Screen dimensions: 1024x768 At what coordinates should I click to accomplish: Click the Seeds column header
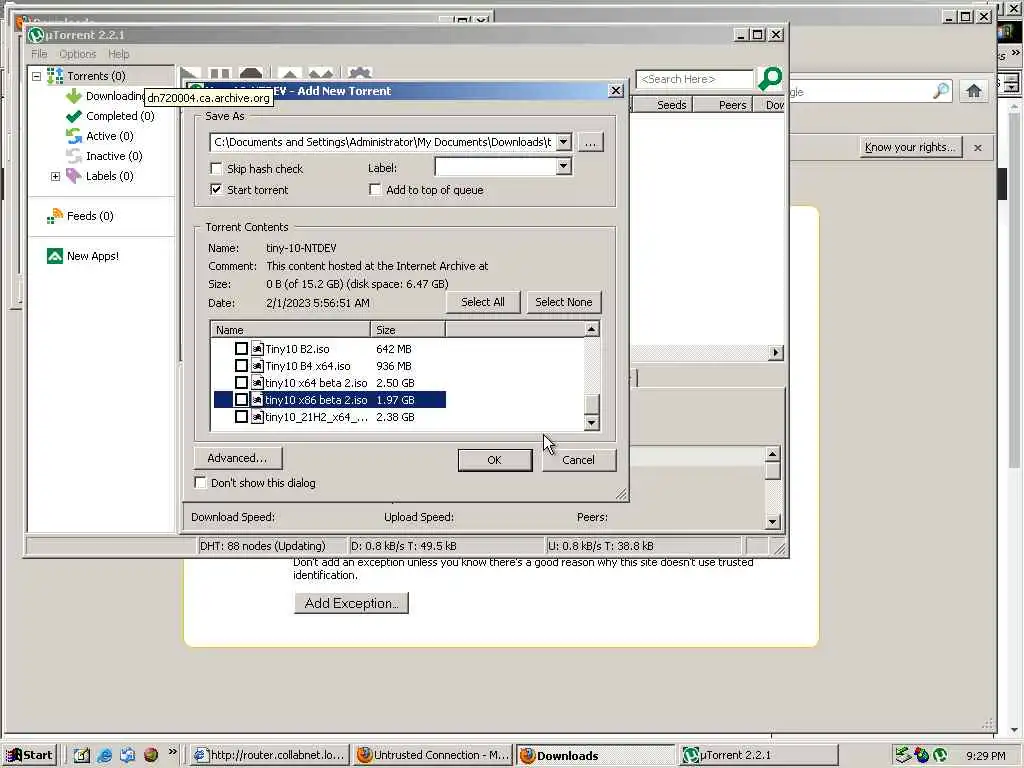click(664, 104)
